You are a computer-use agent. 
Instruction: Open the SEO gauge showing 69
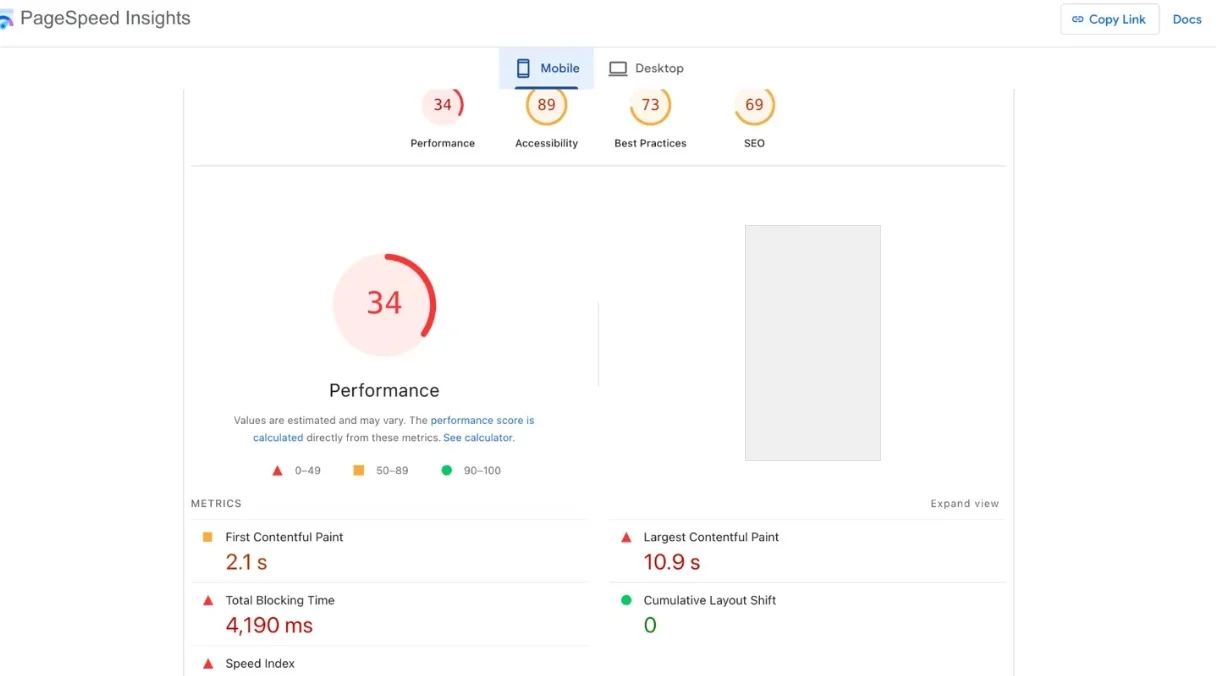point(754,104)
